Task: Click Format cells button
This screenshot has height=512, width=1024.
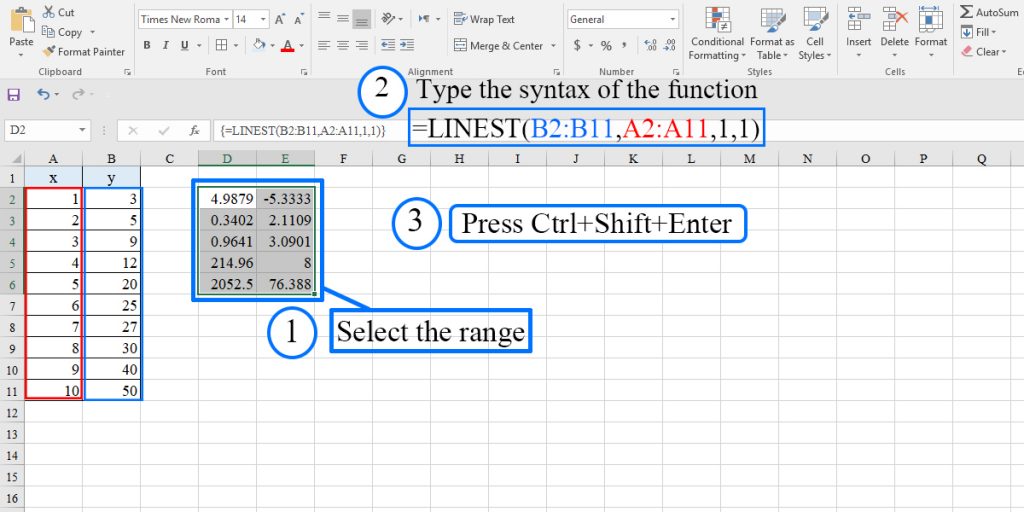Action: 931,31
